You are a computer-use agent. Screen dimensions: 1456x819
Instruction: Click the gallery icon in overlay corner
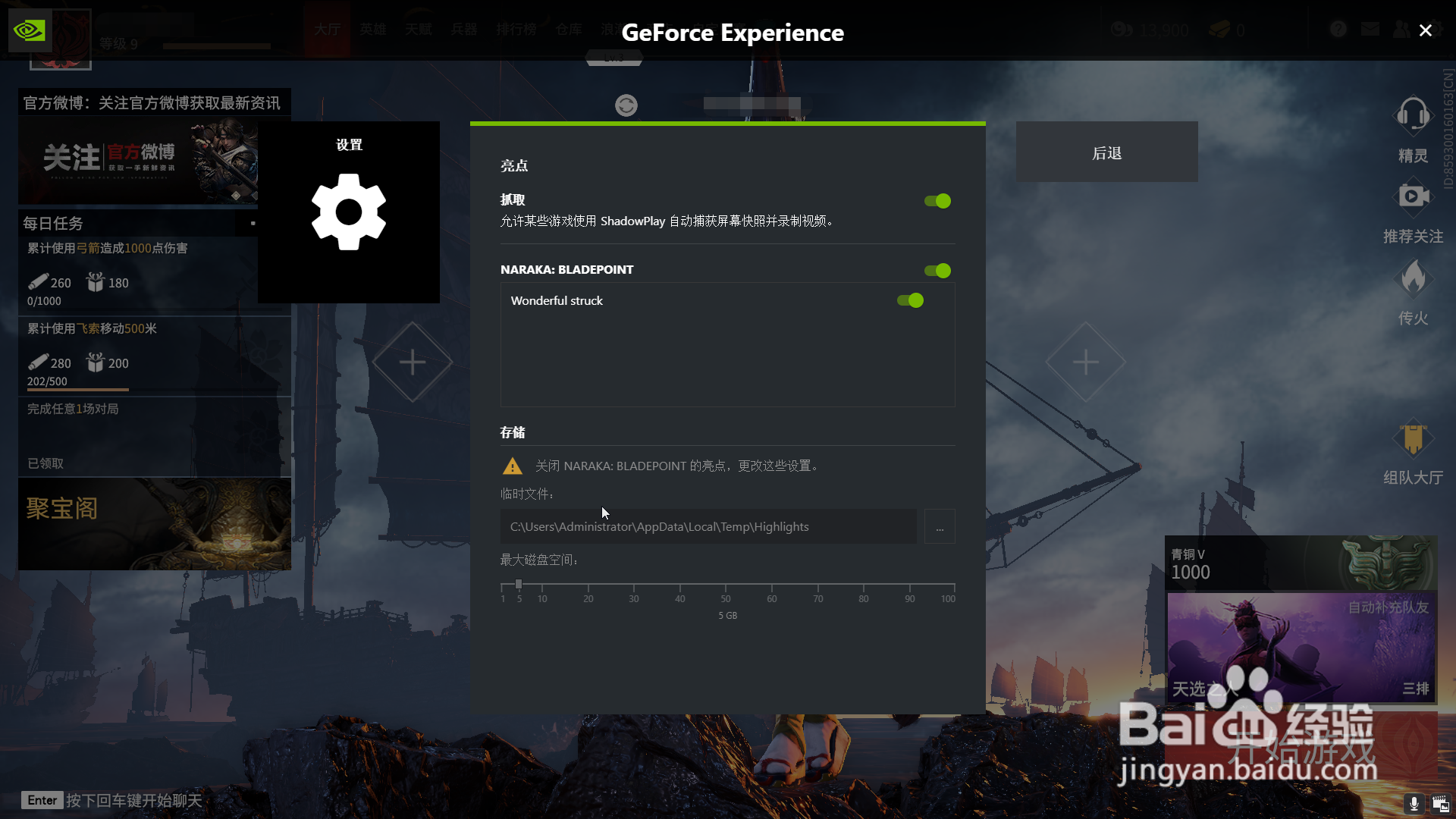tap(1440, 803)
